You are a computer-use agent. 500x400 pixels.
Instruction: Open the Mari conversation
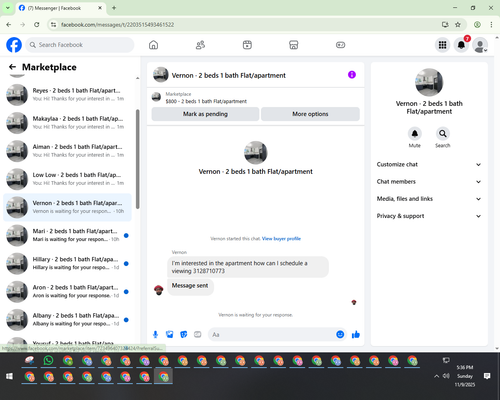[x=67, y=235]
